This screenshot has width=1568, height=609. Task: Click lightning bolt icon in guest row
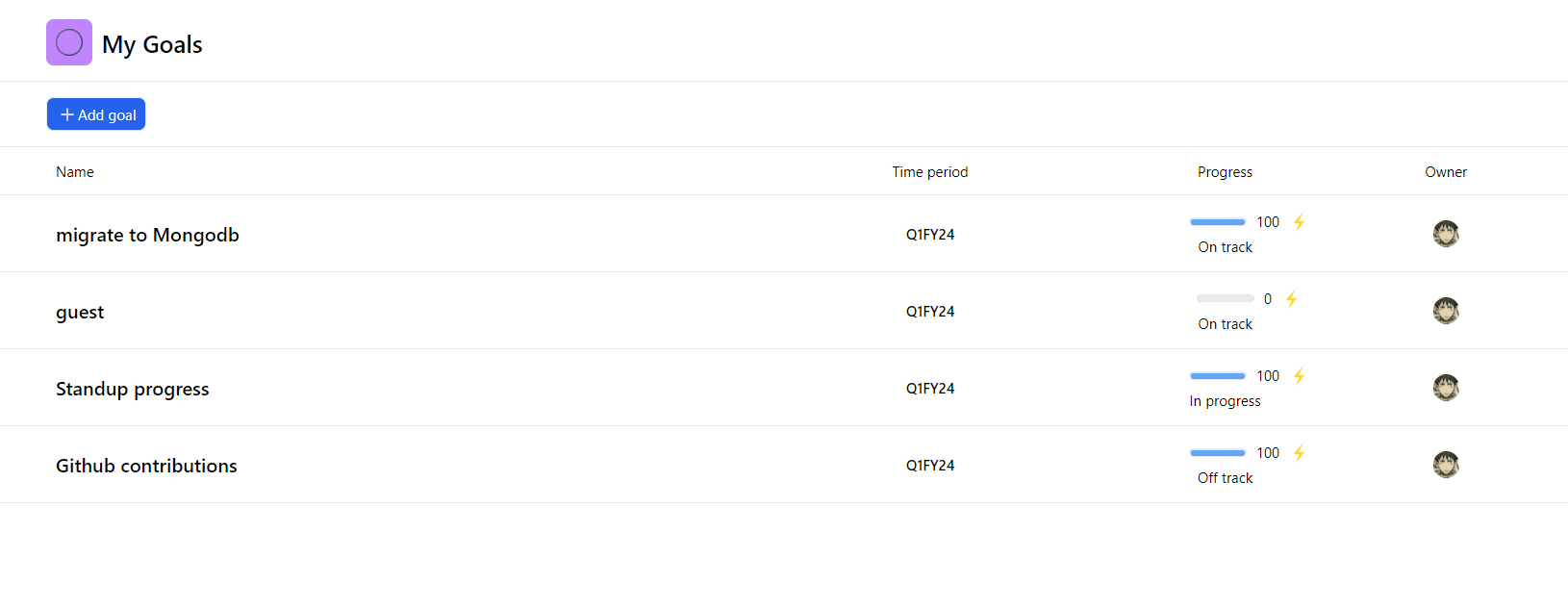[1291, 299]
